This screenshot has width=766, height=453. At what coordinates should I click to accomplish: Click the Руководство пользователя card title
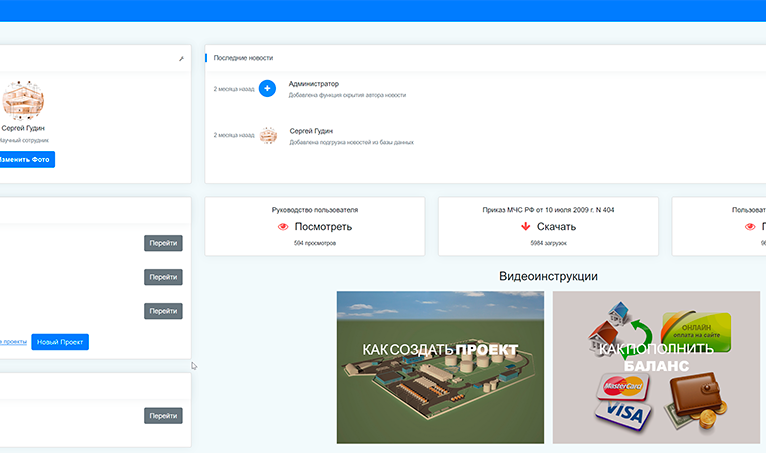pos(315,210)
